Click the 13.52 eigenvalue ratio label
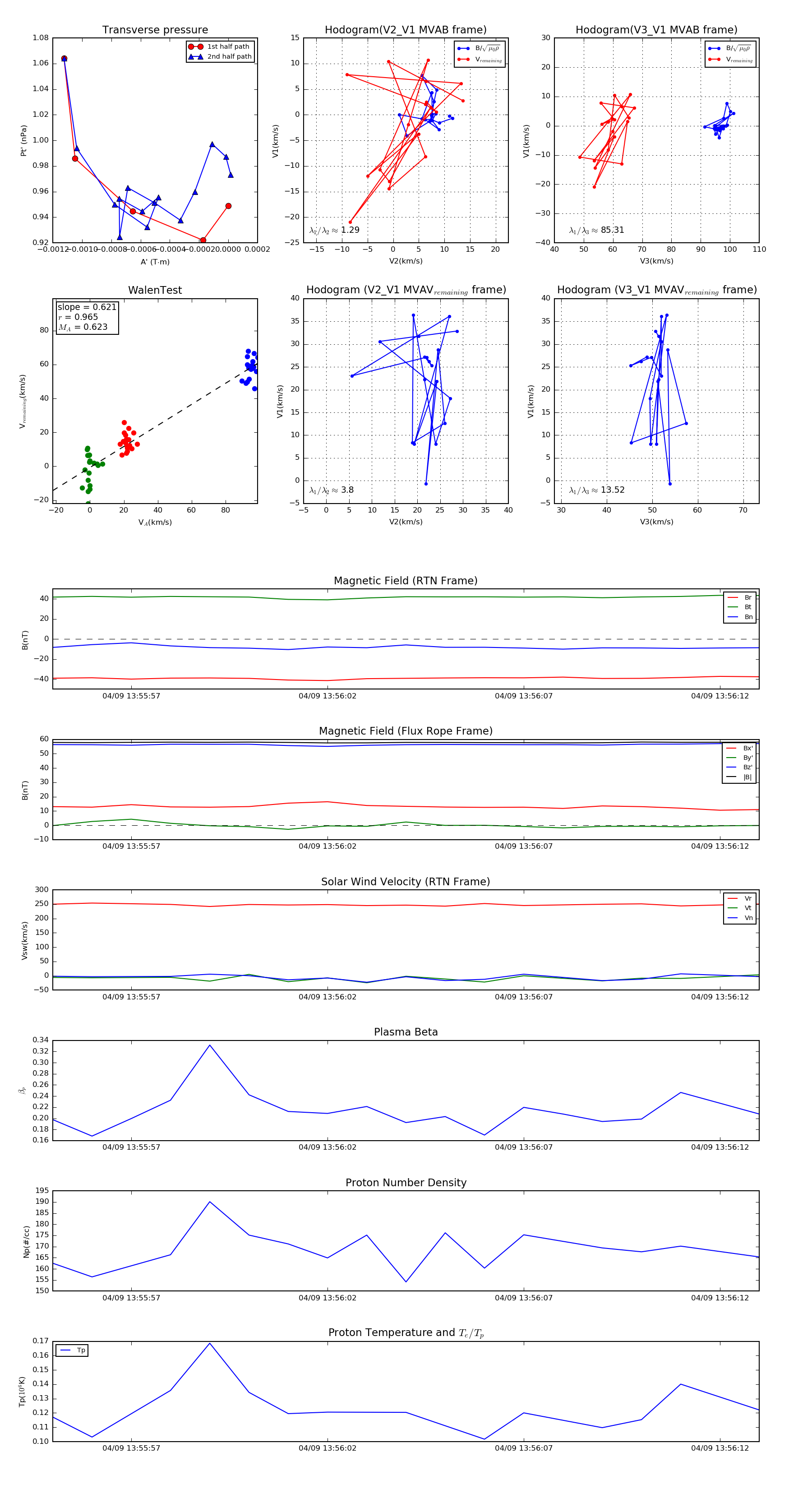This screenshot has height=1489, width=812. point(596,490)
